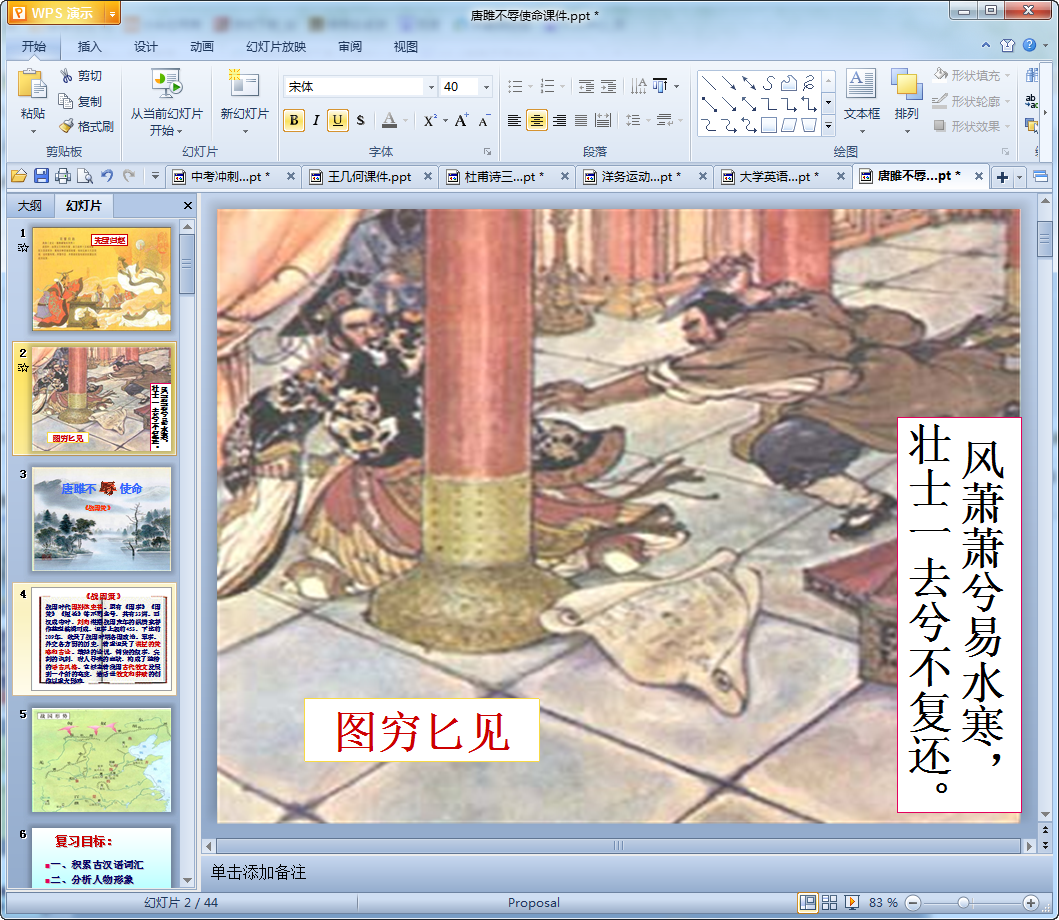Click the text direction icon
Viewport: 1059px width, 920px height.
coord(638,86)
